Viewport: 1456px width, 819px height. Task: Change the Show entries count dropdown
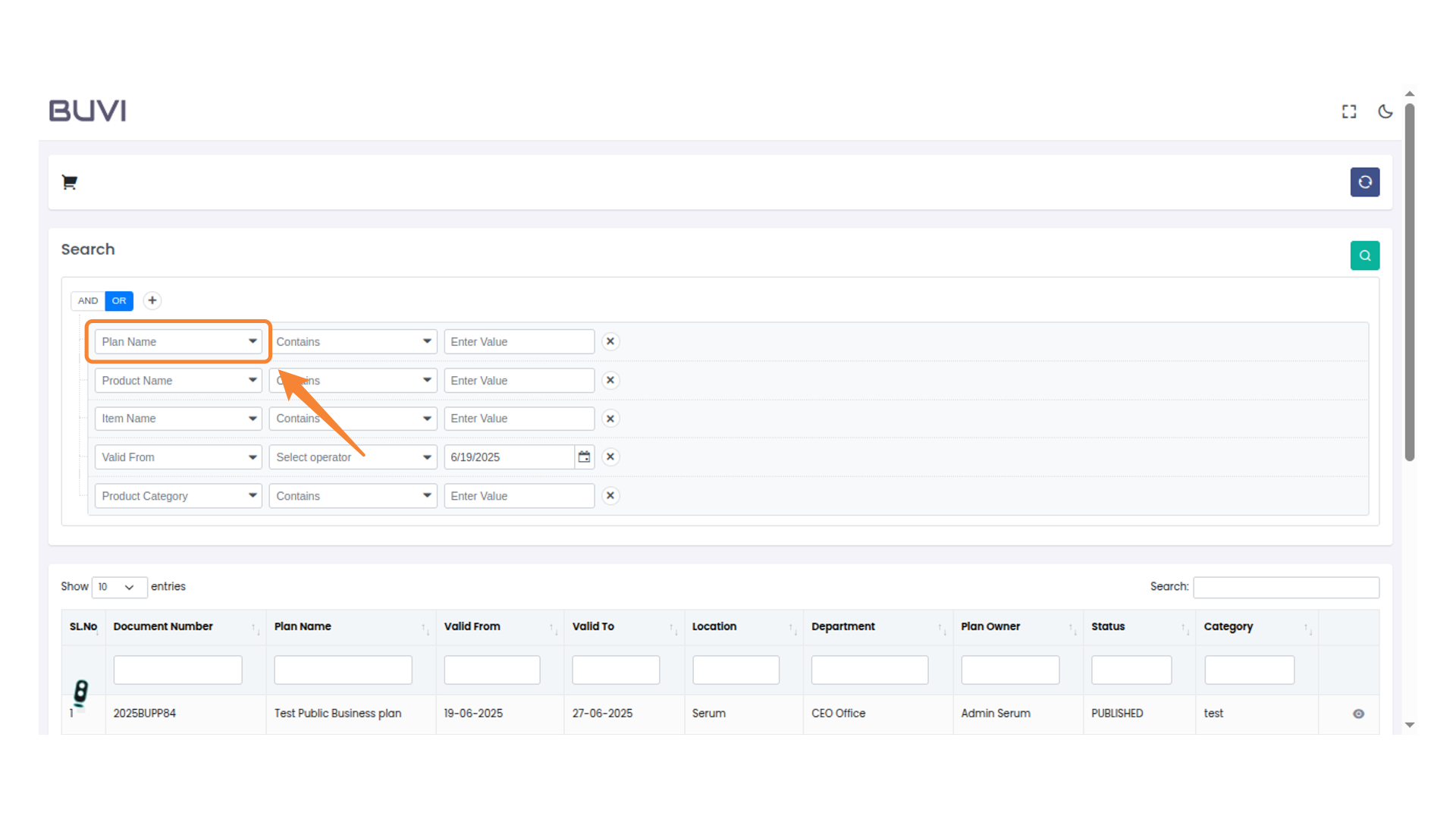point(118,587)
